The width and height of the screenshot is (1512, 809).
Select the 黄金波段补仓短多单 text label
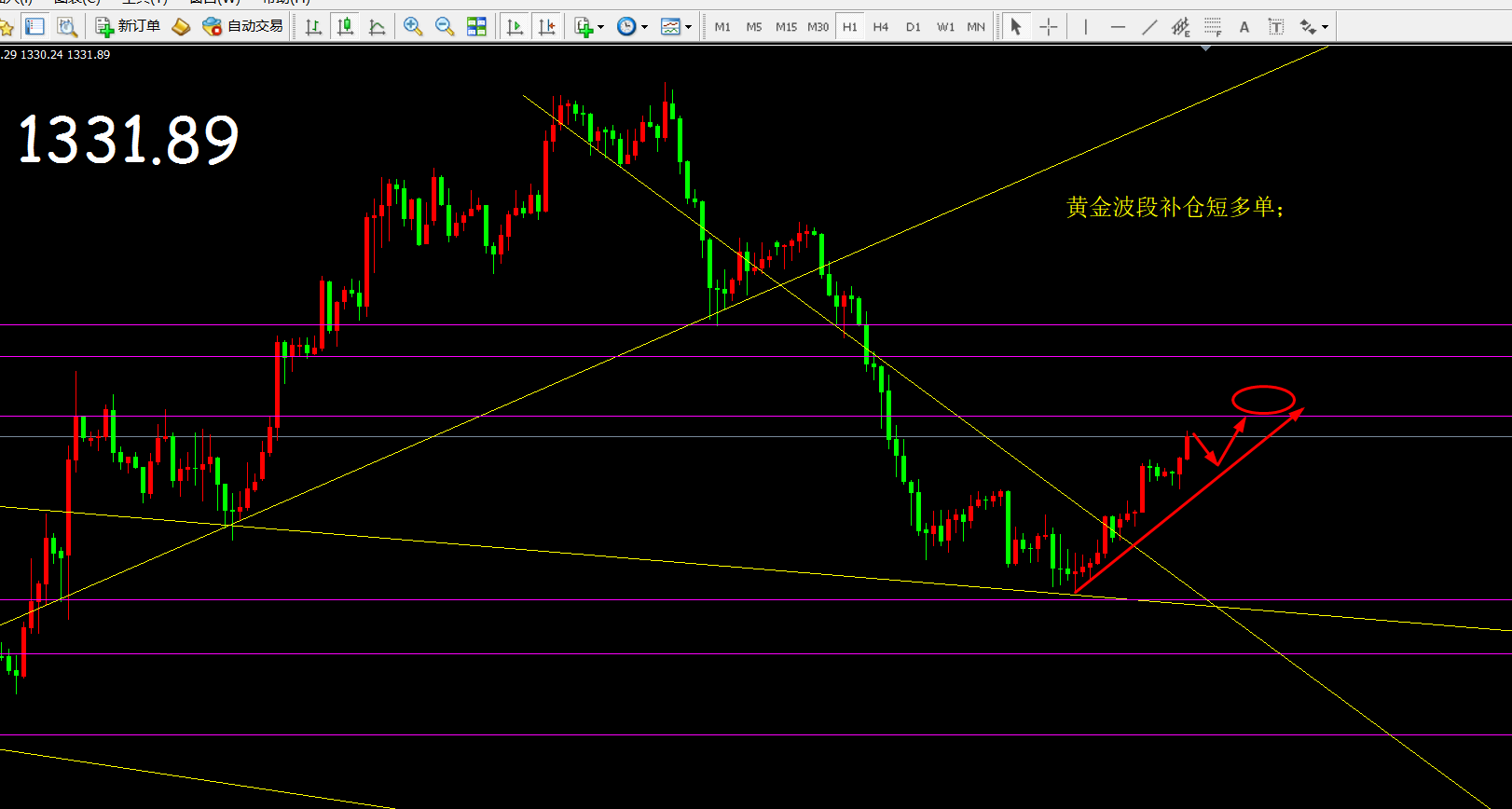(x=1175, y=207)
